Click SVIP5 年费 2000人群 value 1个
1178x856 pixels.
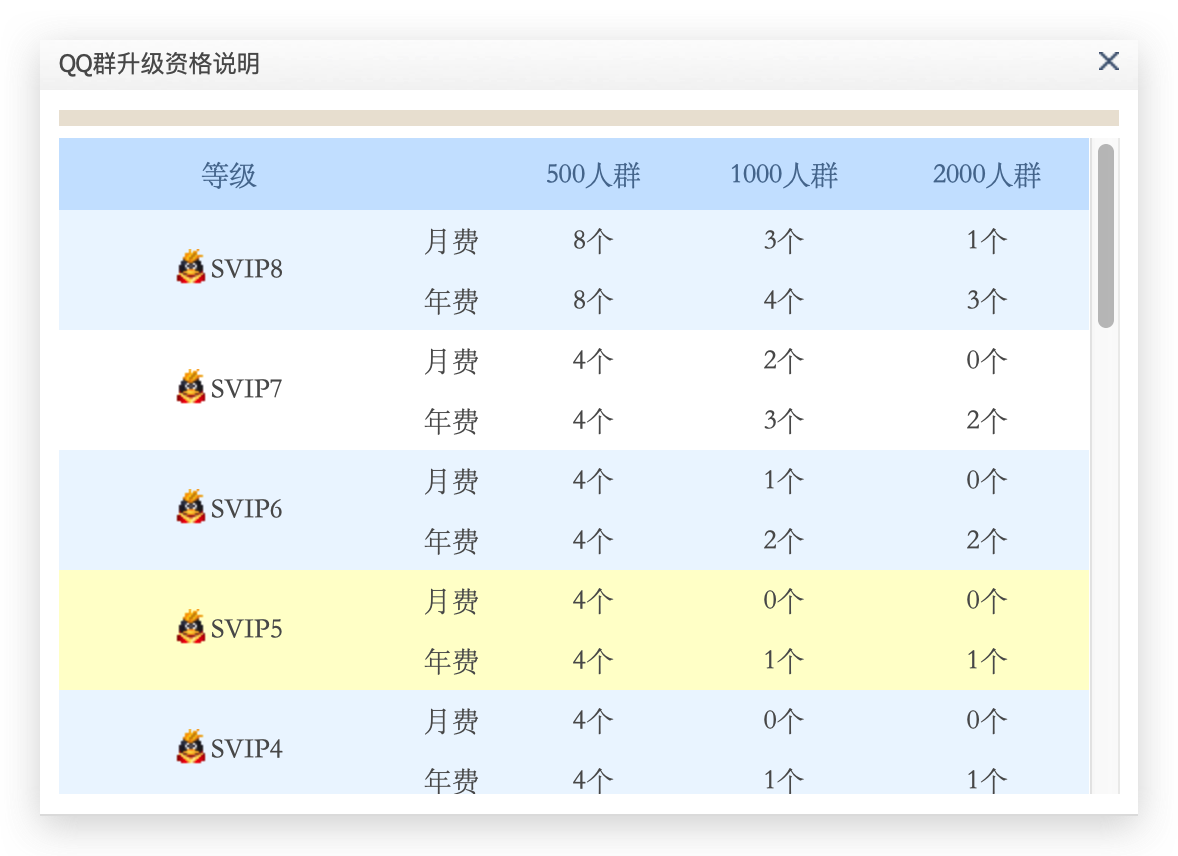pyautogui.click(x=986, y=661)
